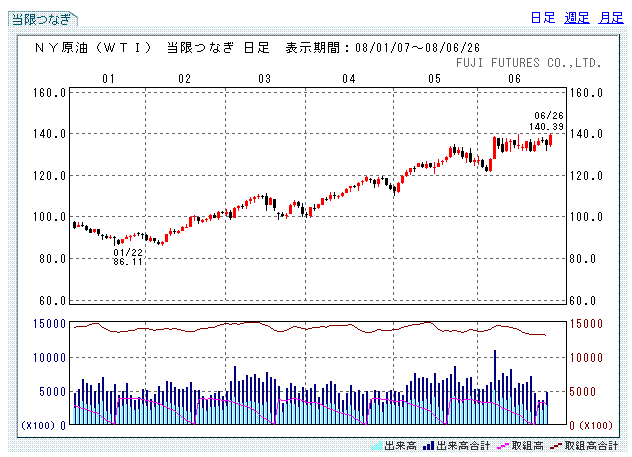Click the 出来高 light-blue legend icon

(376, 446)
